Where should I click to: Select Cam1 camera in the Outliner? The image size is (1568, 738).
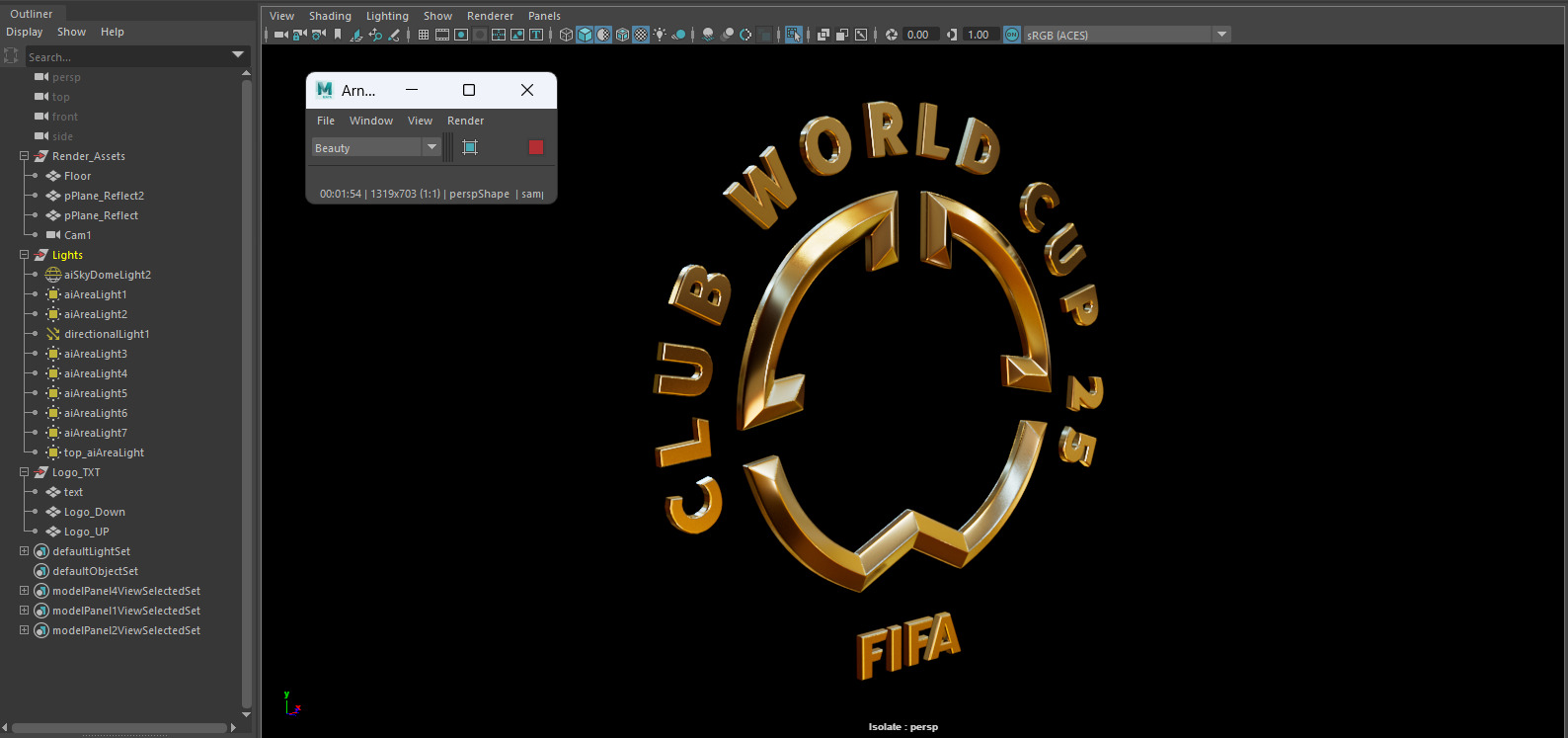pyautogui.click(x=77, y=235)
